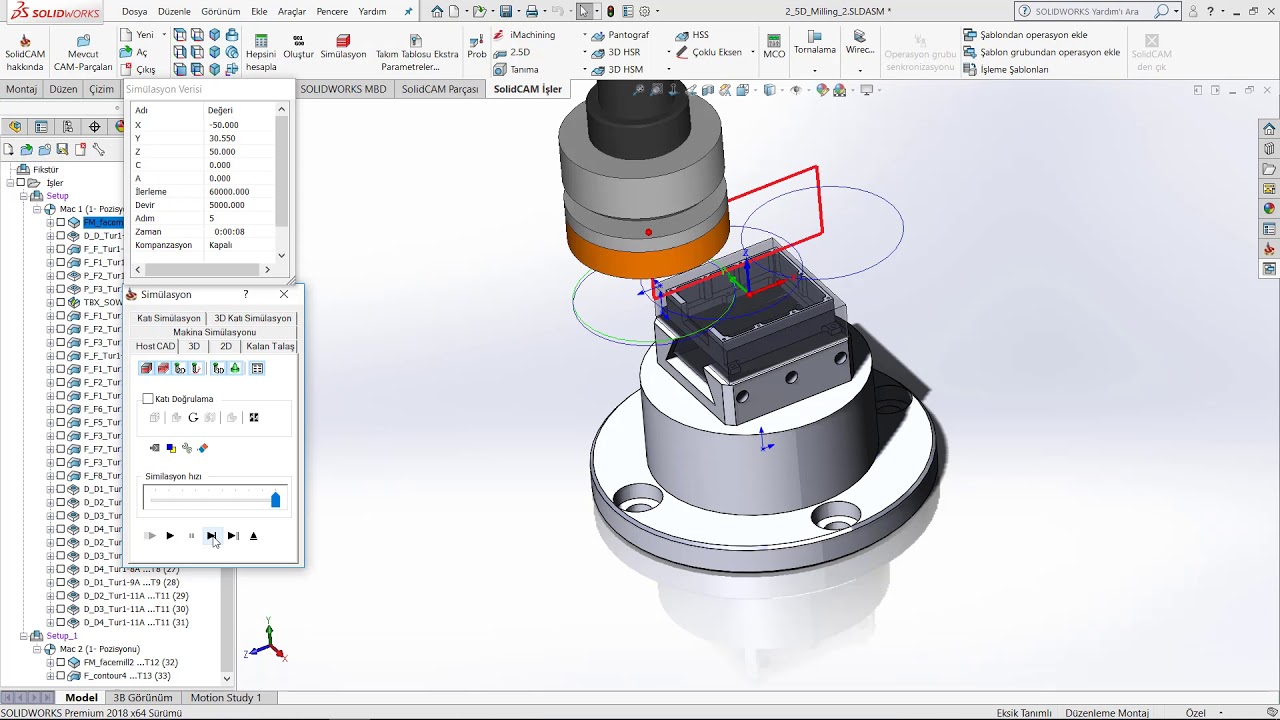Skip to next operation in simulation
Screen dimensions: 1280x720
pyautogui.click(x=233, y=536)
